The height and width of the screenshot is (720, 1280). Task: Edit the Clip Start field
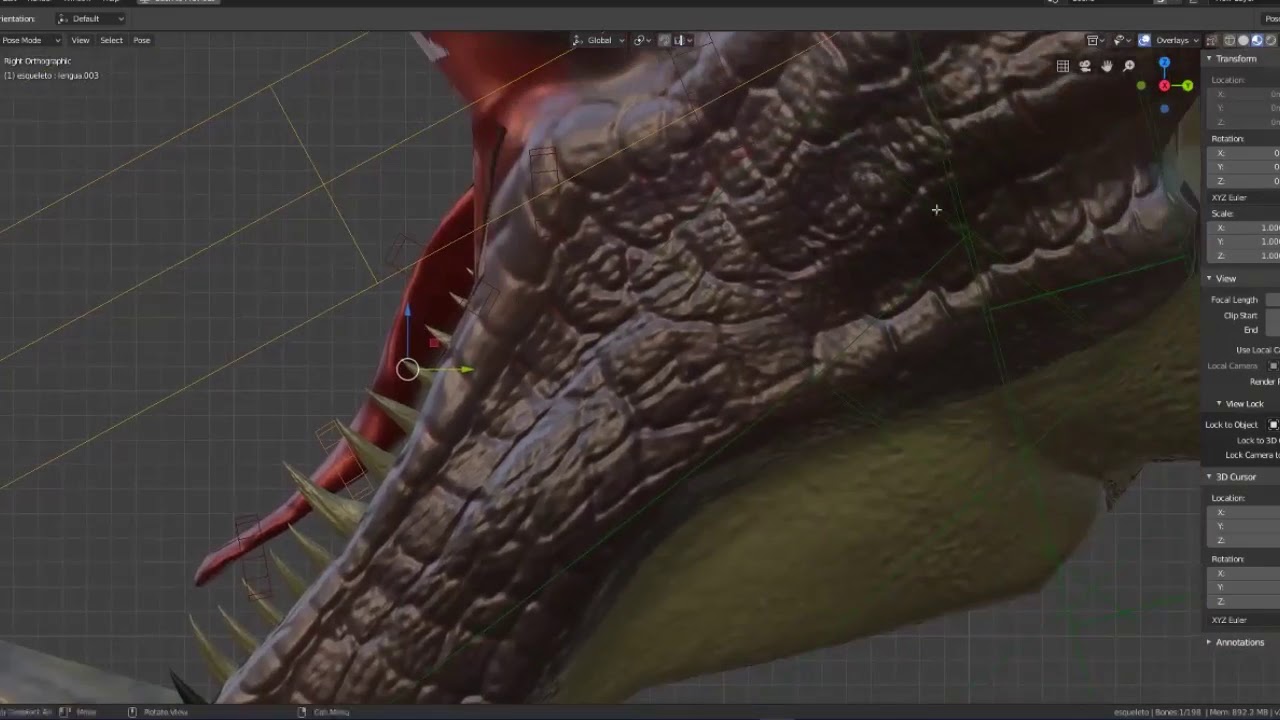pyautogui.click(x=1273, y=315)
